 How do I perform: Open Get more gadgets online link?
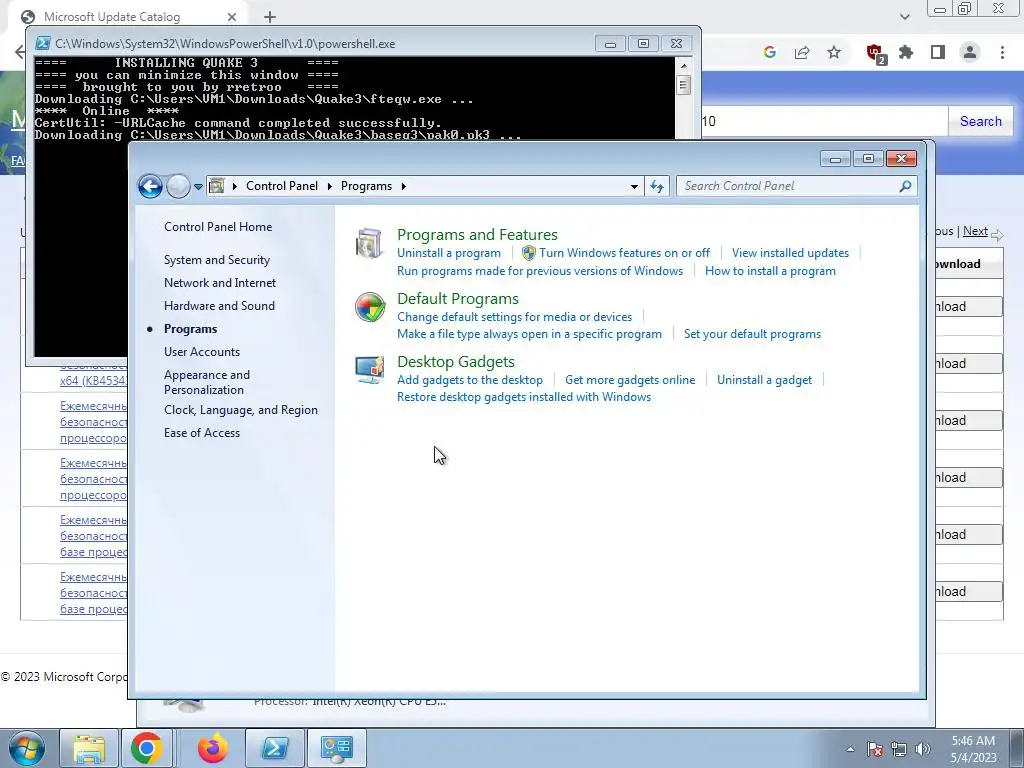pos(630,380)
